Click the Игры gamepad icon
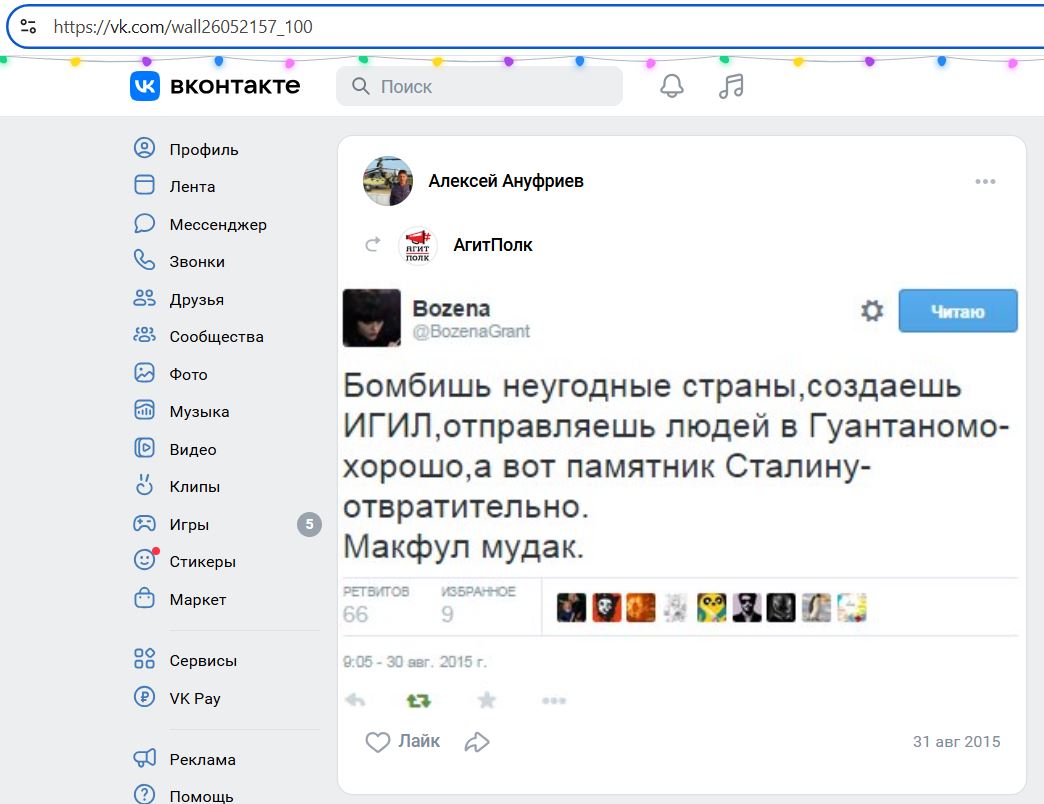The width and height of the screenshot is (1044, 804). pos(144,523)
